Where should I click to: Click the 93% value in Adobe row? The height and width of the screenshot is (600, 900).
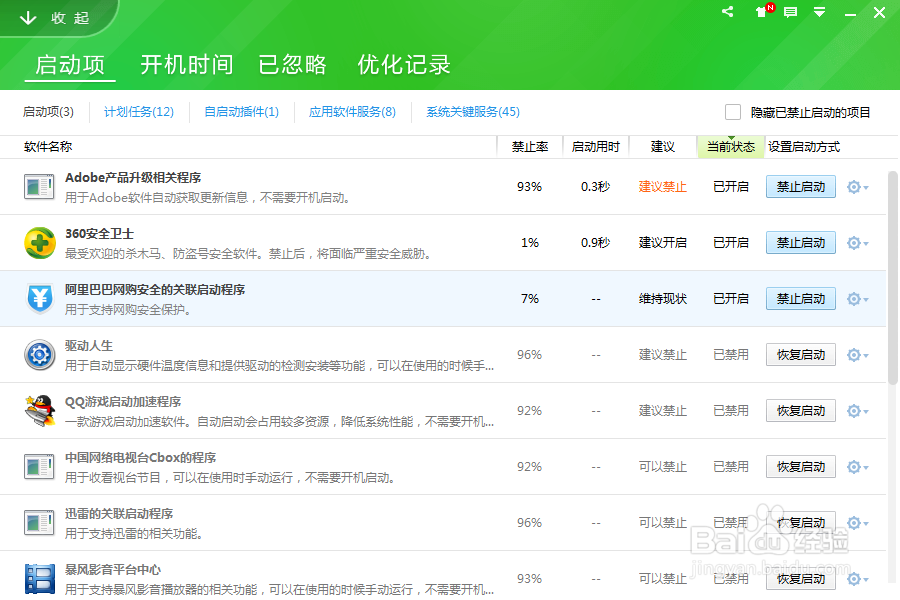529,187
